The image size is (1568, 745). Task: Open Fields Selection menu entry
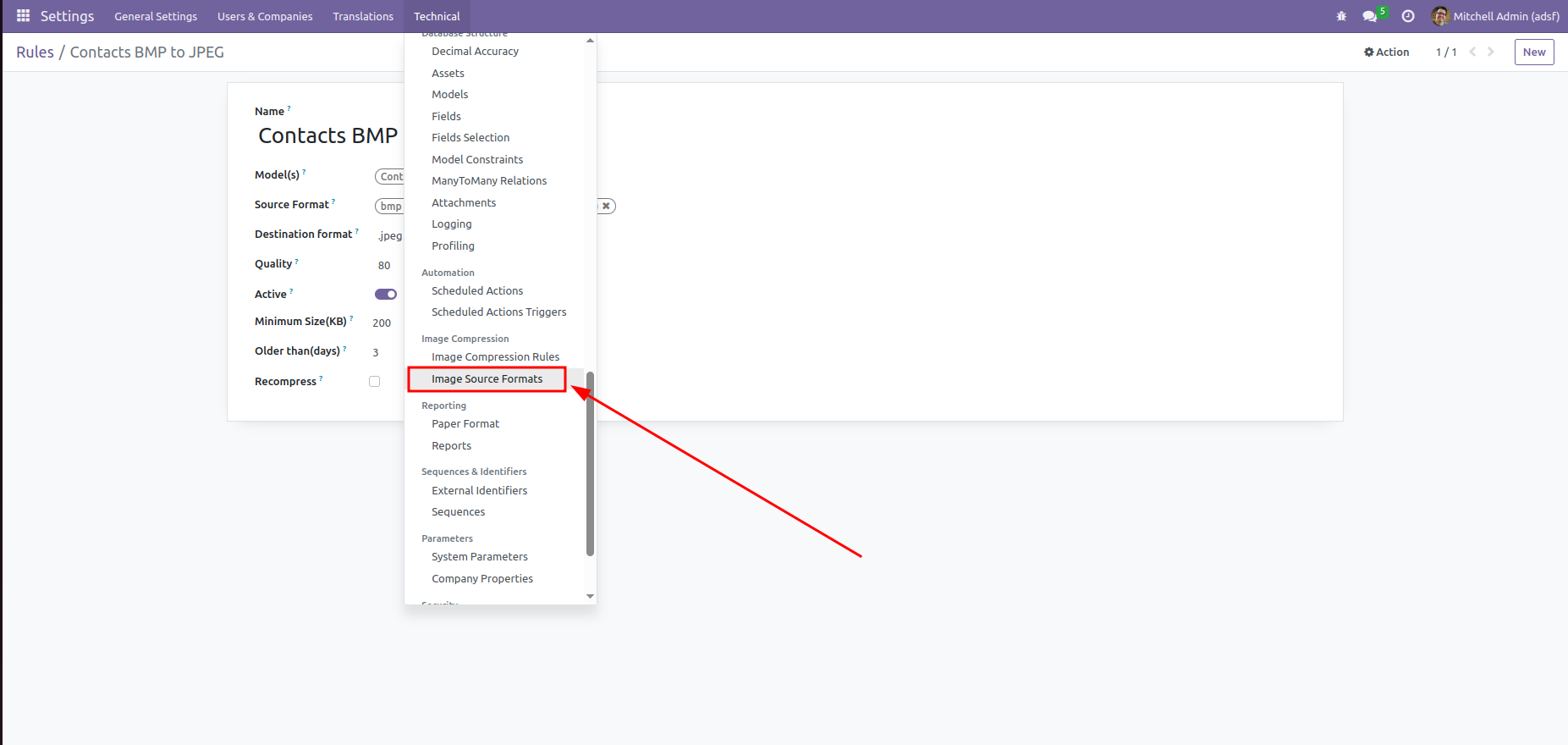click(471, 137)
